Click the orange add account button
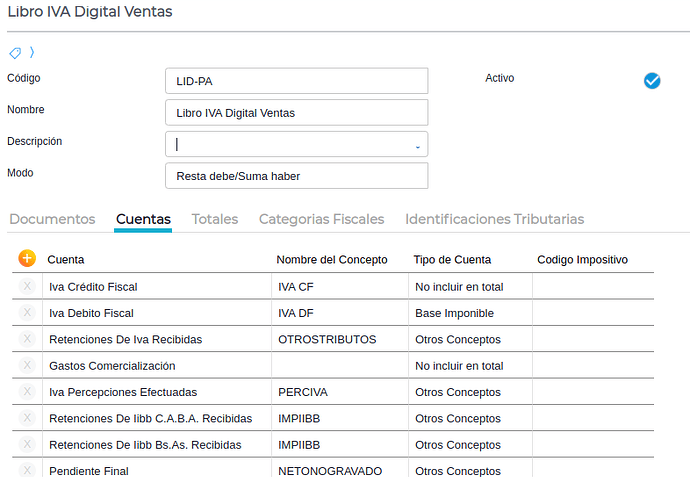 pos(27,259)
